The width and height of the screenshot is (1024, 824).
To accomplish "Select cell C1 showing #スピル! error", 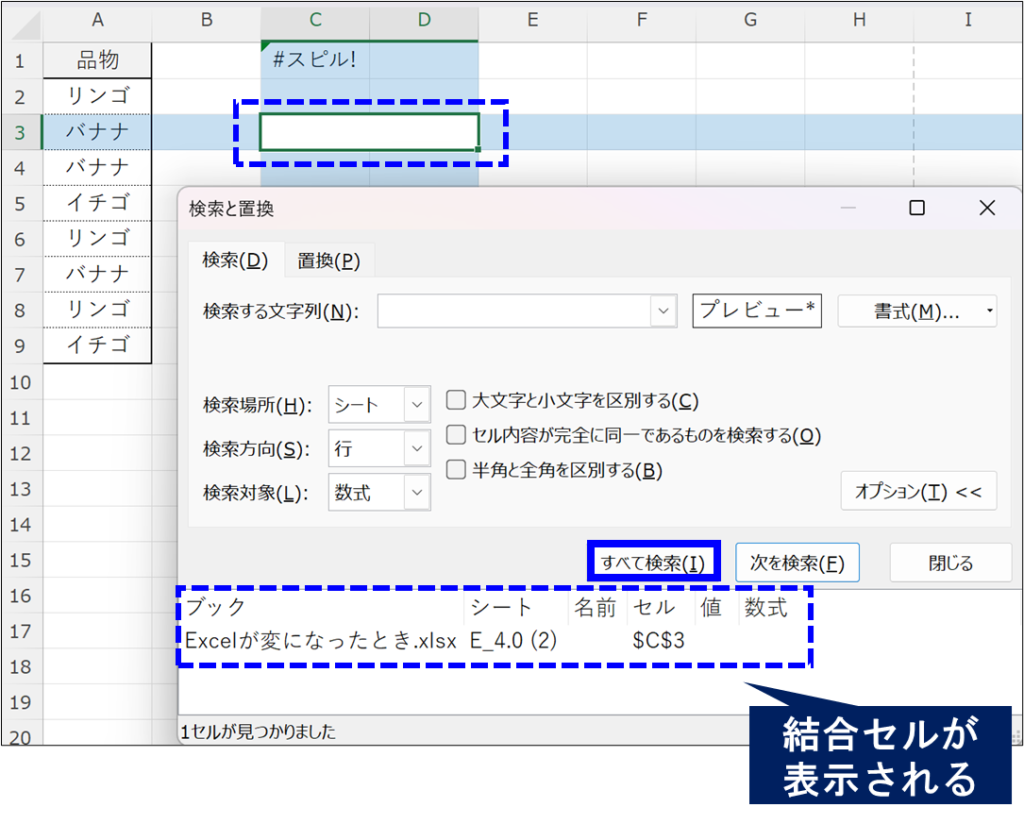I will click(314, 60).
